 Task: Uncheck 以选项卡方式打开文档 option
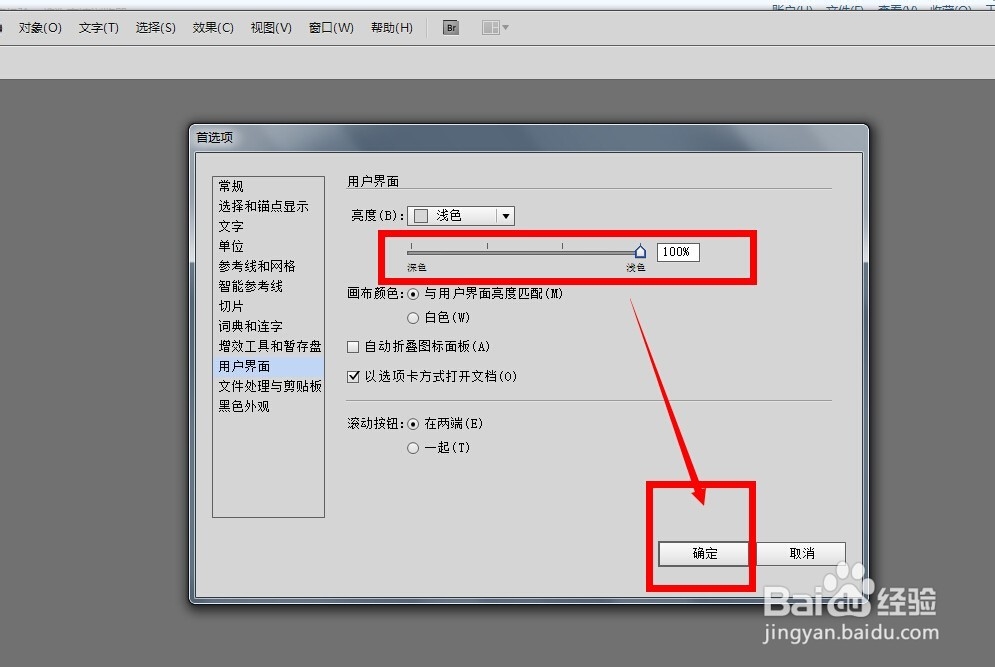[x=353, y=377]
